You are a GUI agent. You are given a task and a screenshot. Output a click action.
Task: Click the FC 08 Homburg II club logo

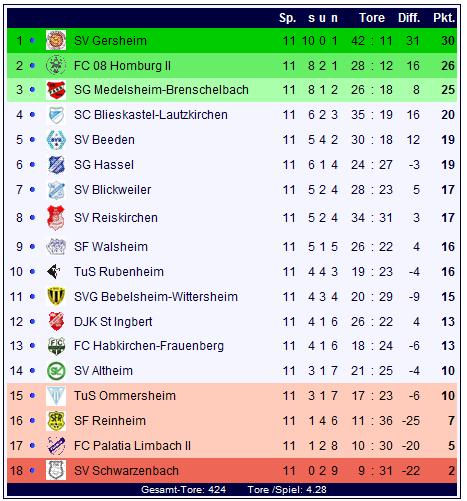56,65
